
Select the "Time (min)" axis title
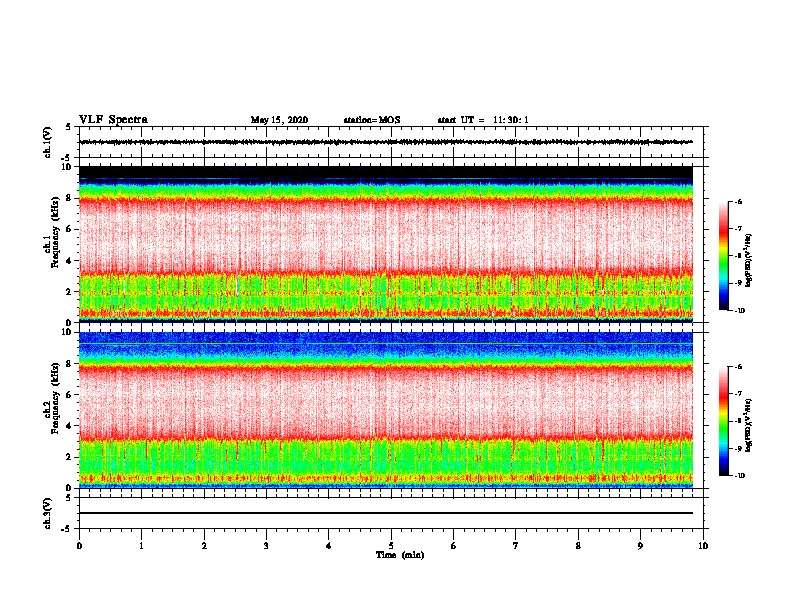point(400,555)
